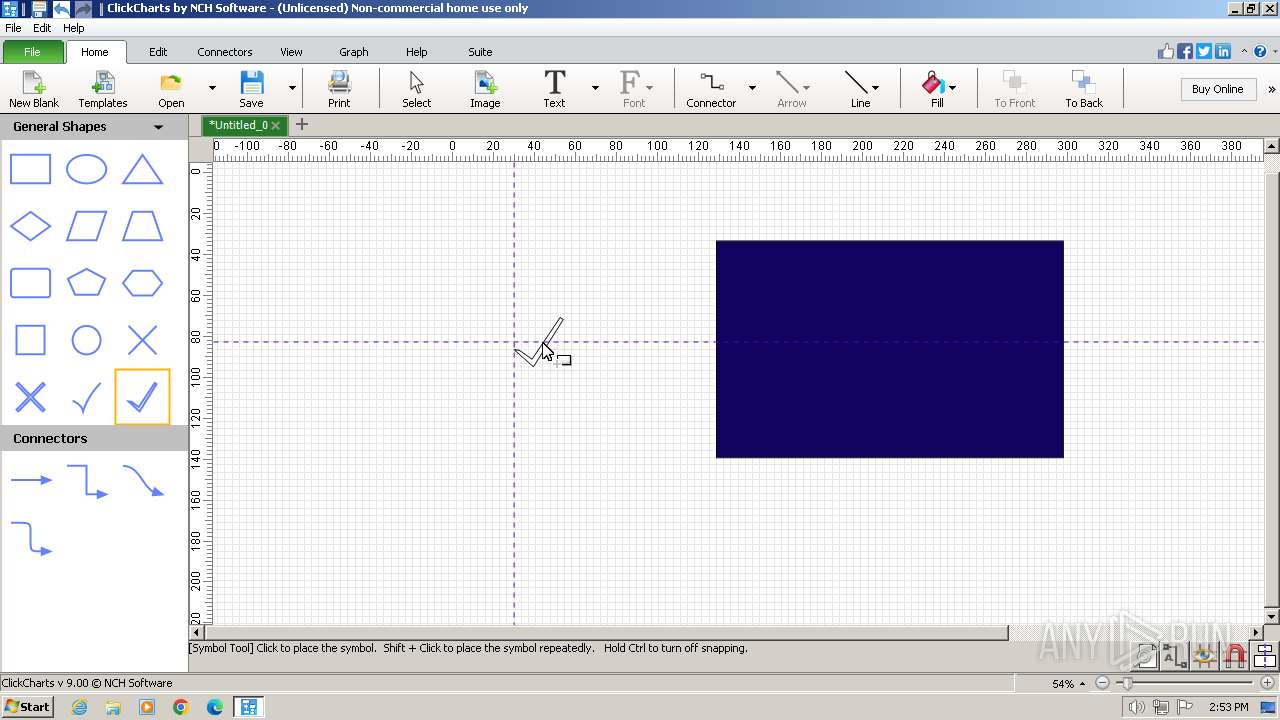
Task: Select the diamond shape
Action: pos(30,226)
